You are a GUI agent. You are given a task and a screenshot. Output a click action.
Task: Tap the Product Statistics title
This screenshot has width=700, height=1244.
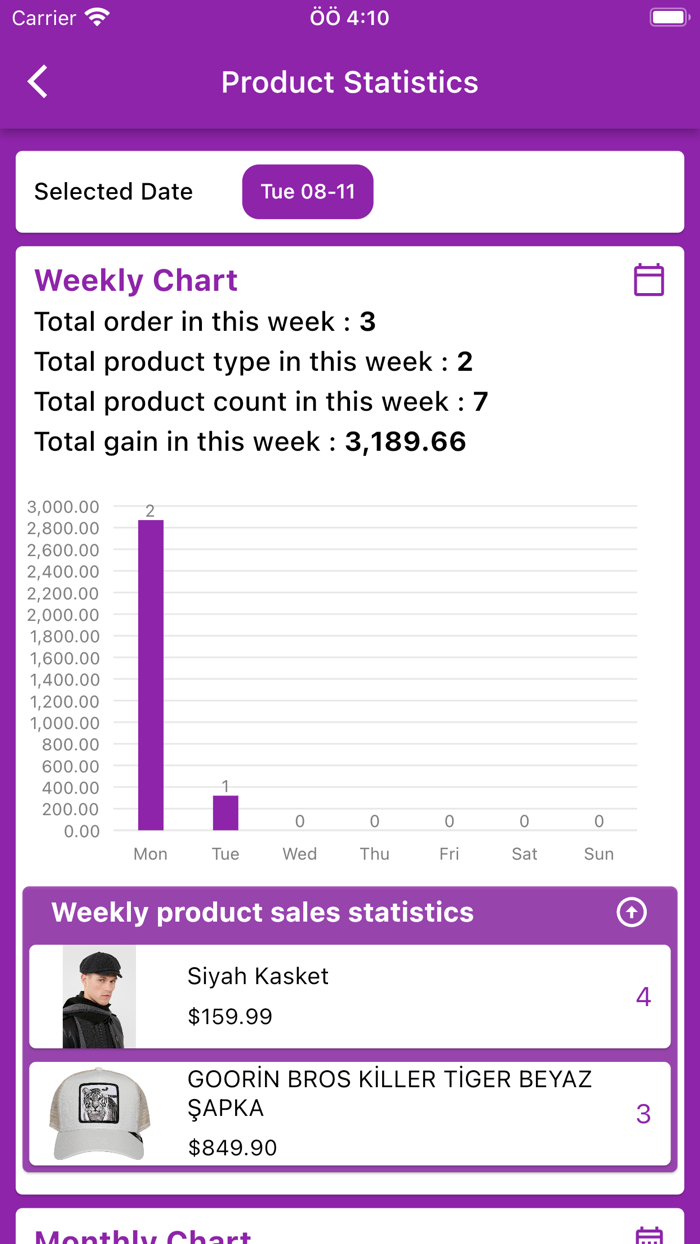click(350, 82)
